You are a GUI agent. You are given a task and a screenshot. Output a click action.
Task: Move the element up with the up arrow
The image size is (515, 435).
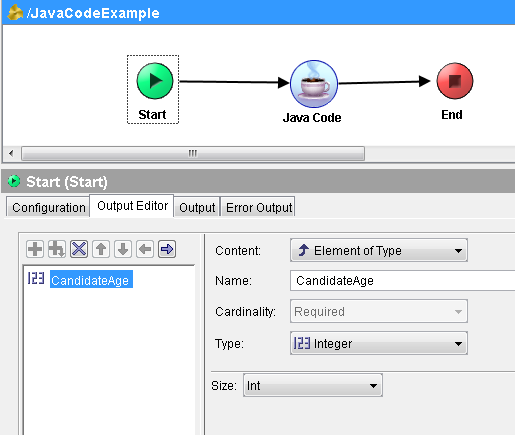[x=101, y=249]
